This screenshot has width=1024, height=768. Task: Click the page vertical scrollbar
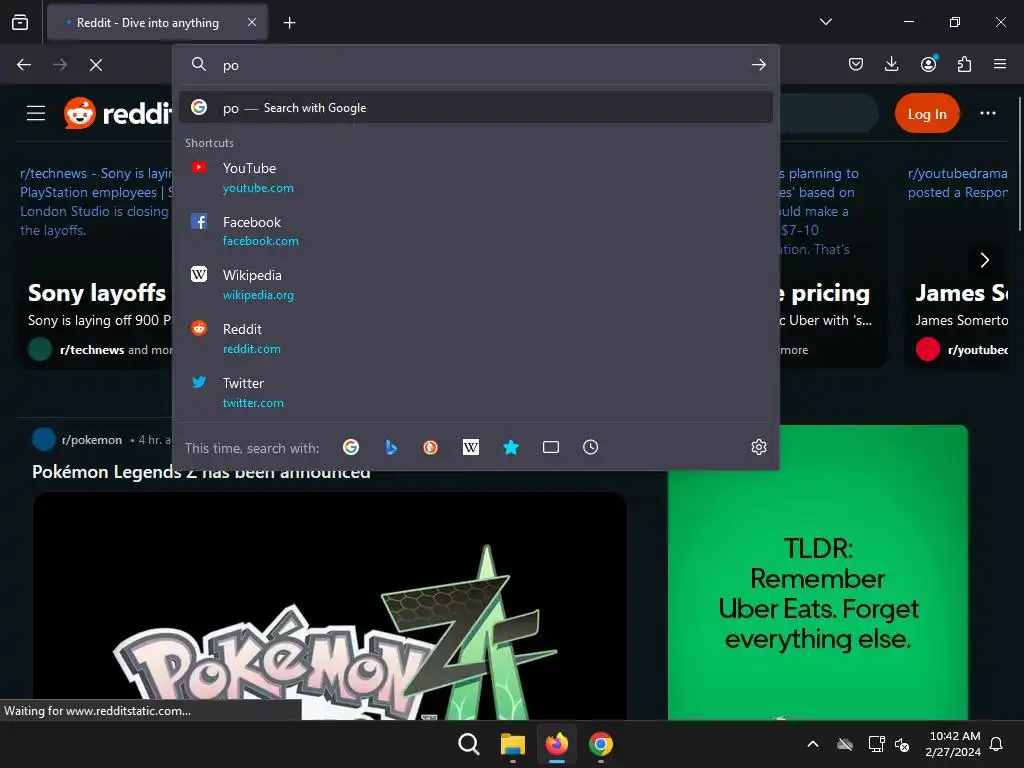[x=1020, y=163]
